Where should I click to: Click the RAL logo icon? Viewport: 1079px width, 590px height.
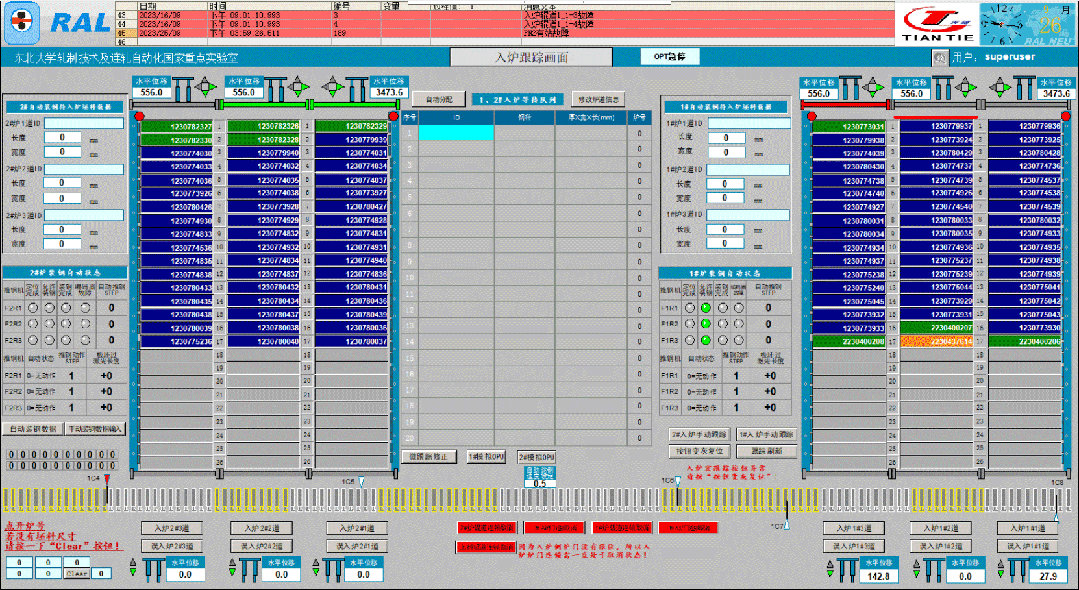coord(23,23)
